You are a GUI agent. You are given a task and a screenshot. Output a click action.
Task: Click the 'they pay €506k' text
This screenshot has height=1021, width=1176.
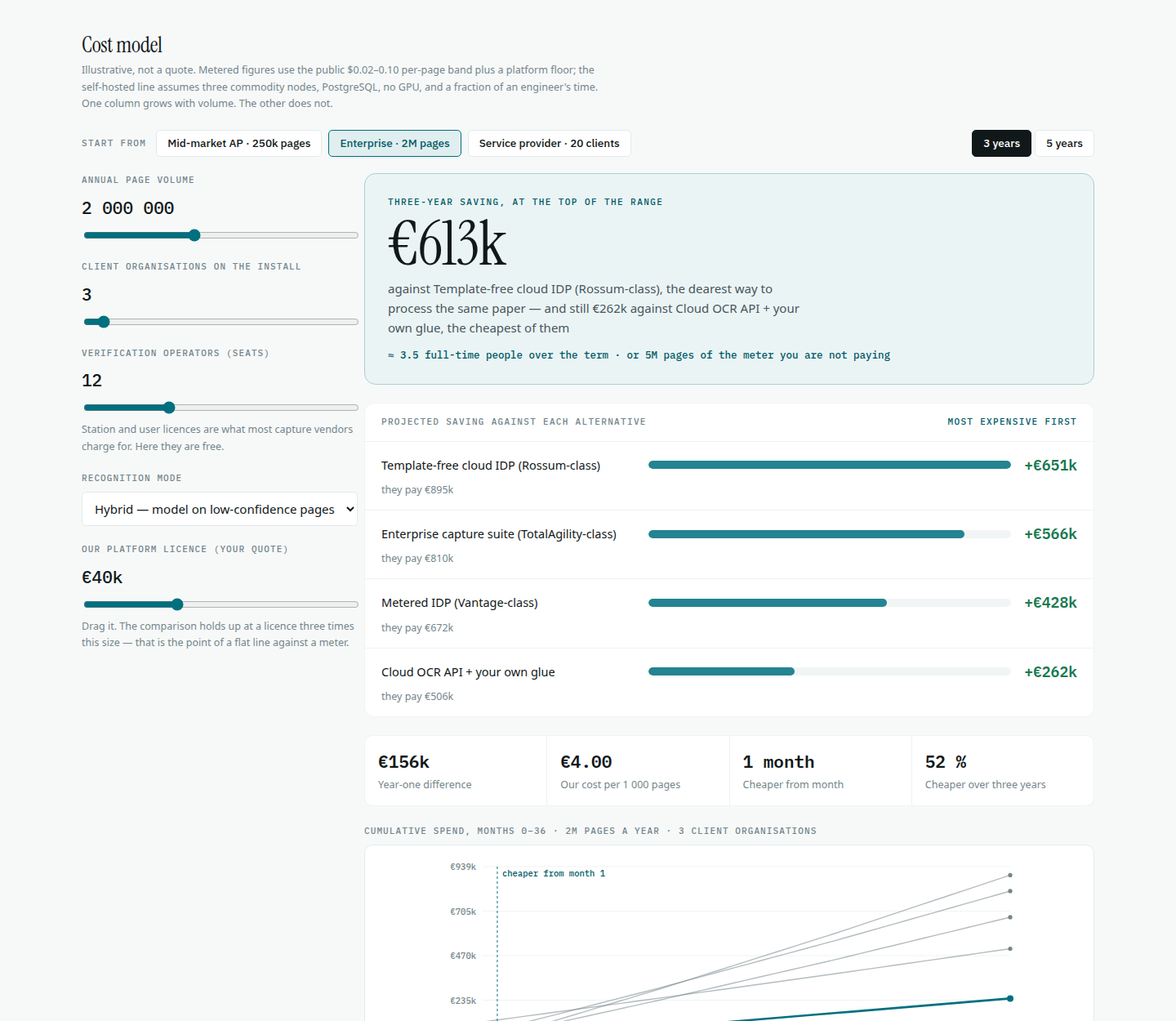pos(417,697)
